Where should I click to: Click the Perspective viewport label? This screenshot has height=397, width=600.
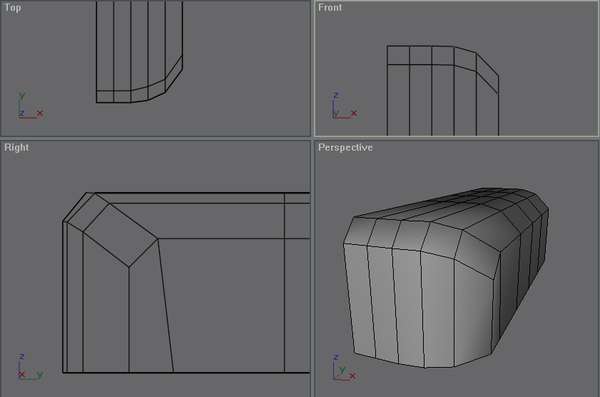345,147
